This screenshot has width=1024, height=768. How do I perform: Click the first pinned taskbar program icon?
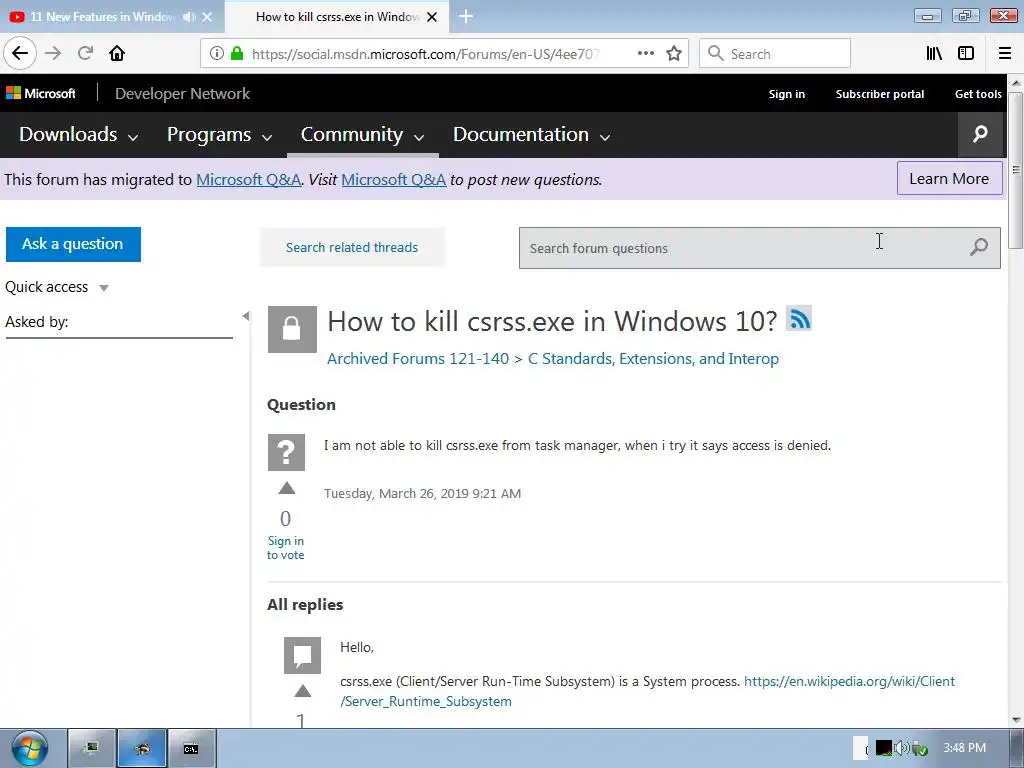tap(92, 748)
